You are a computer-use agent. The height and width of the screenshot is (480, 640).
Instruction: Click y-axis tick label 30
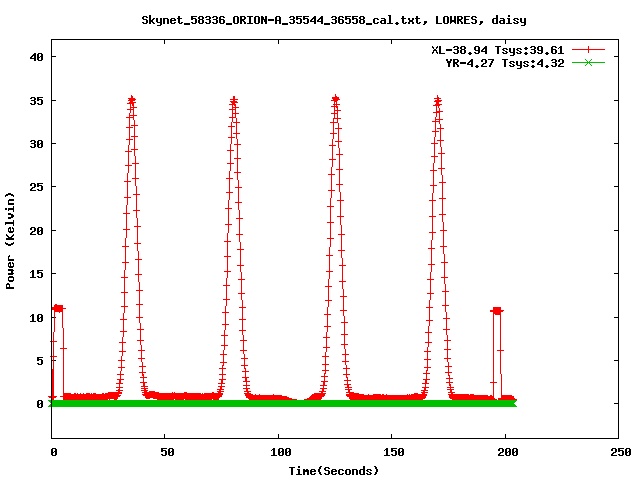tap(36, 144)
